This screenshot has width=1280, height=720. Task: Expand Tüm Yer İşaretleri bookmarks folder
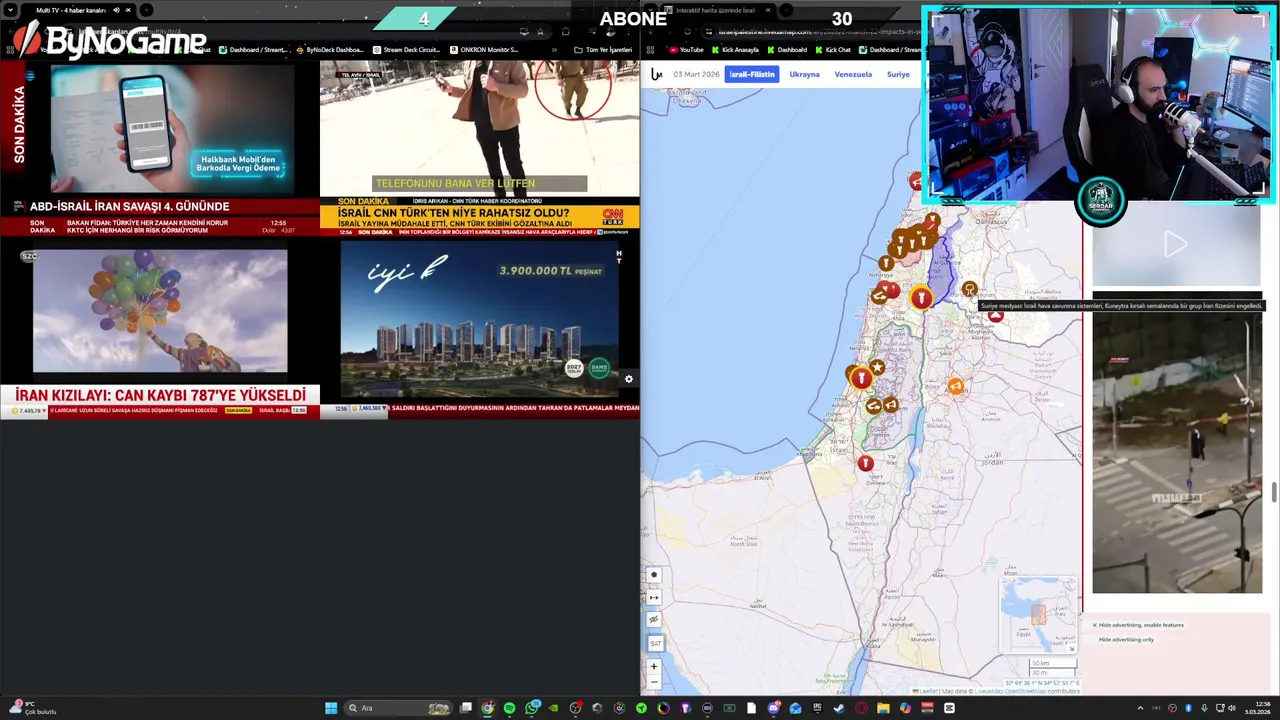point(603,50)
